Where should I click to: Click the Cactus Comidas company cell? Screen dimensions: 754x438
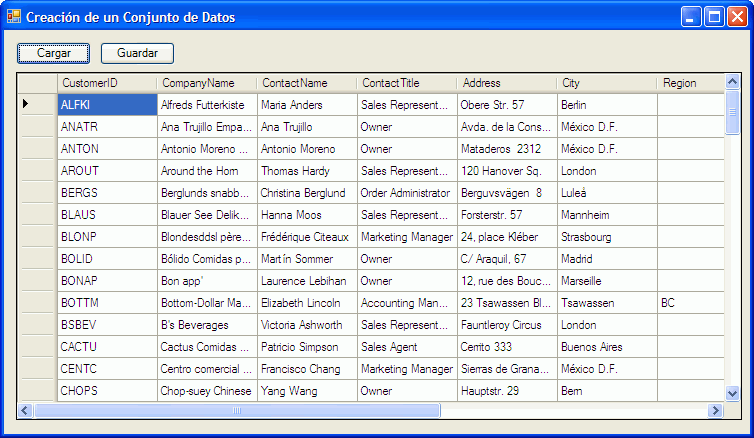pos(206,347)
